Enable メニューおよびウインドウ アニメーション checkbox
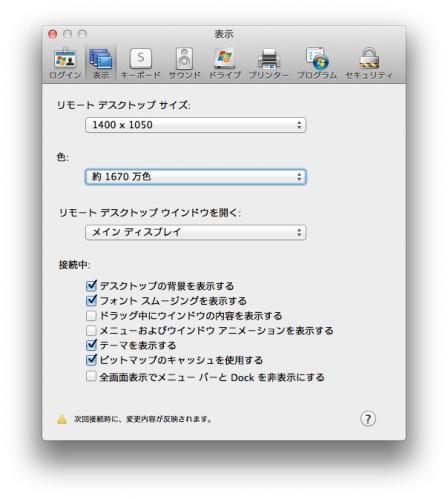Screen dimensions: 448x499 [x=91, y=330]
